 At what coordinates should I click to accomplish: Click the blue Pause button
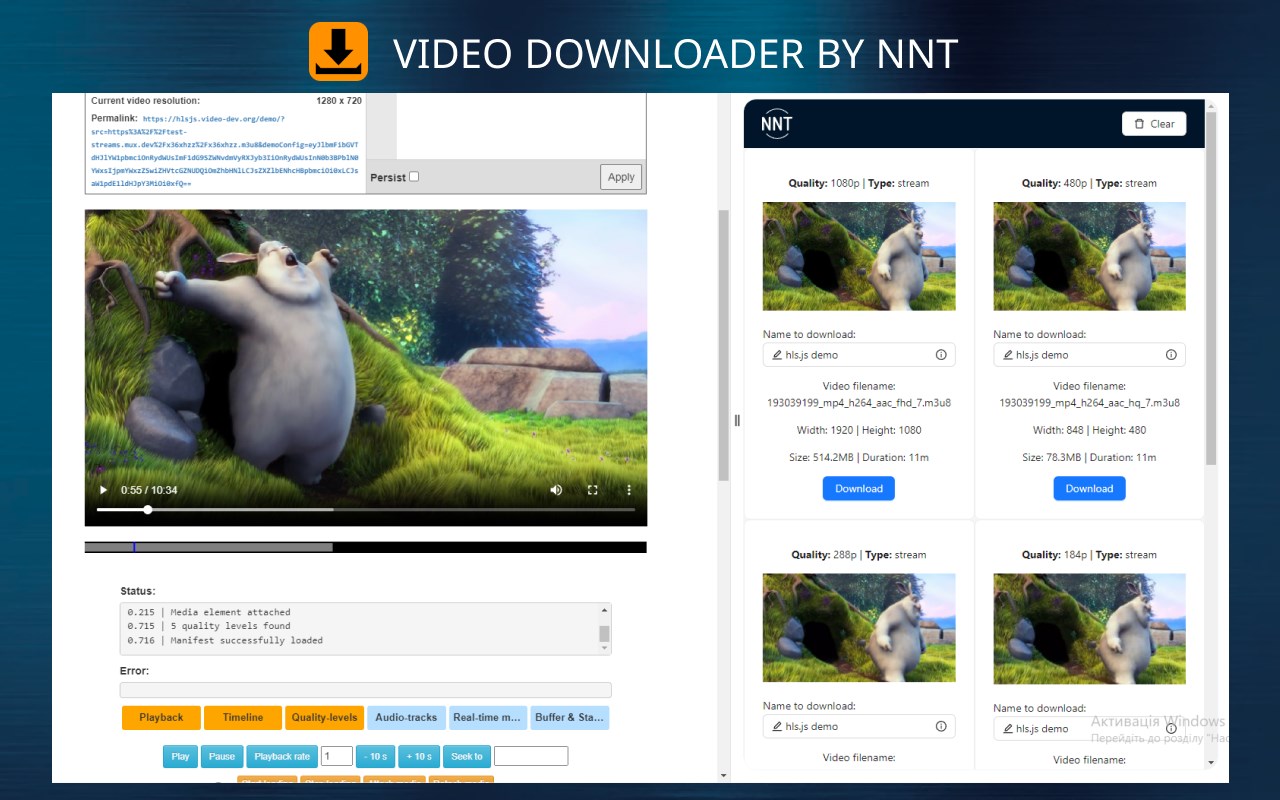click(222, 756)
